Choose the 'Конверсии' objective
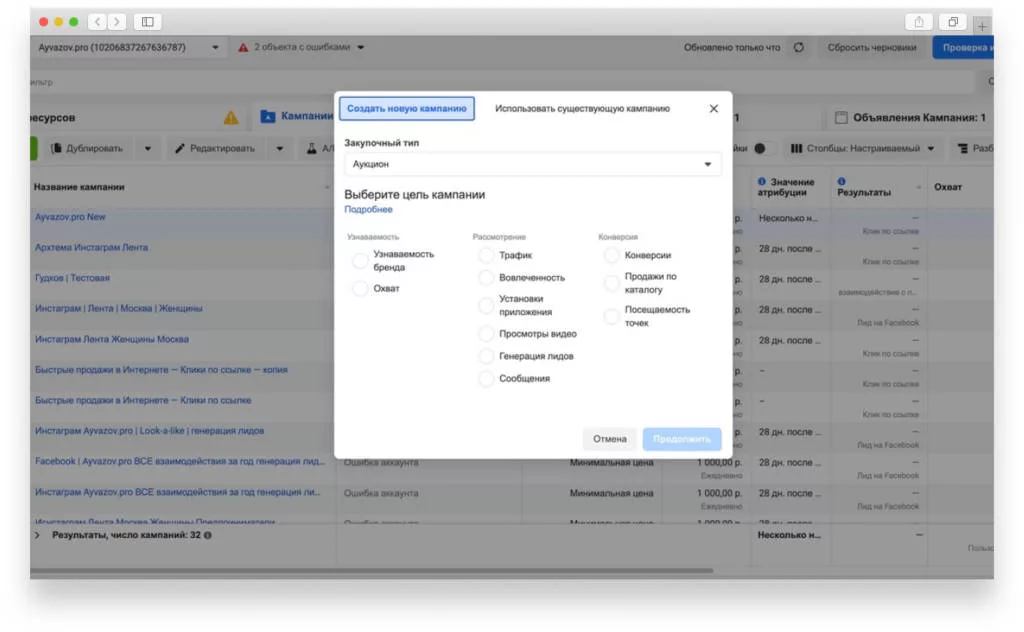 click(611, 255)
